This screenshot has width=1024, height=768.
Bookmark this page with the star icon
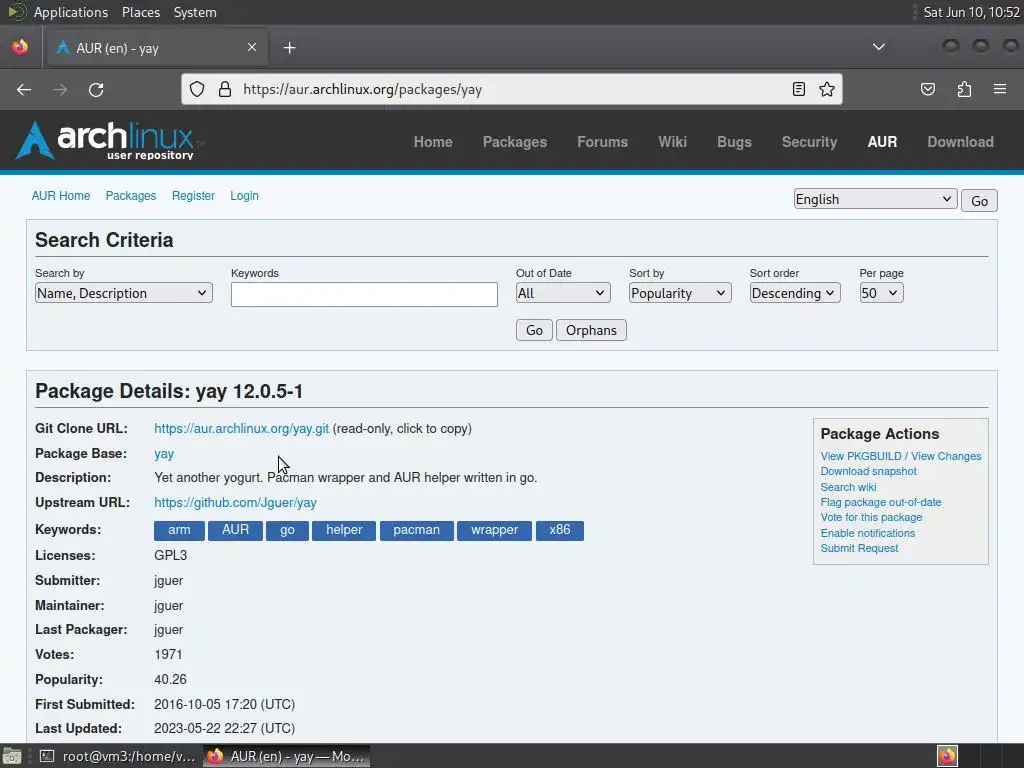click(x=827, y=89)
